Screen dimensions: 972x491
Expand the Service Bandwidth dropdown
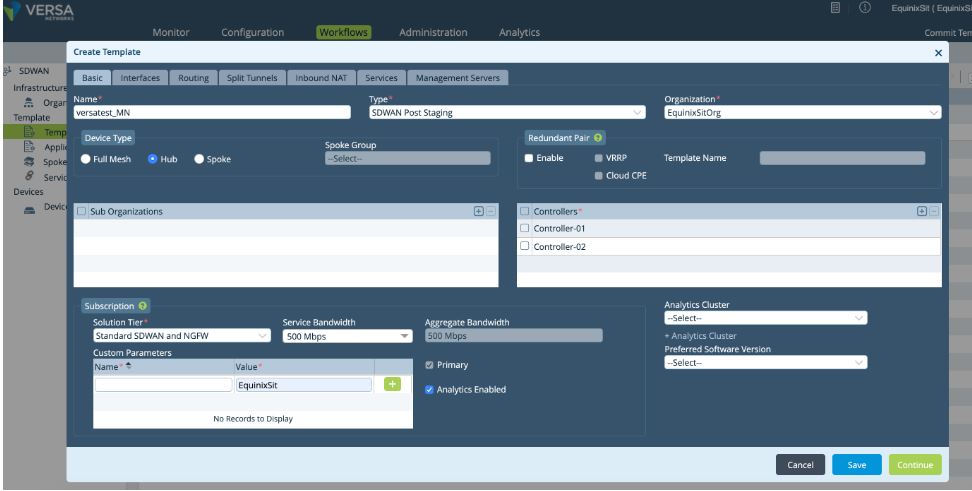click(x=347, y=337)
